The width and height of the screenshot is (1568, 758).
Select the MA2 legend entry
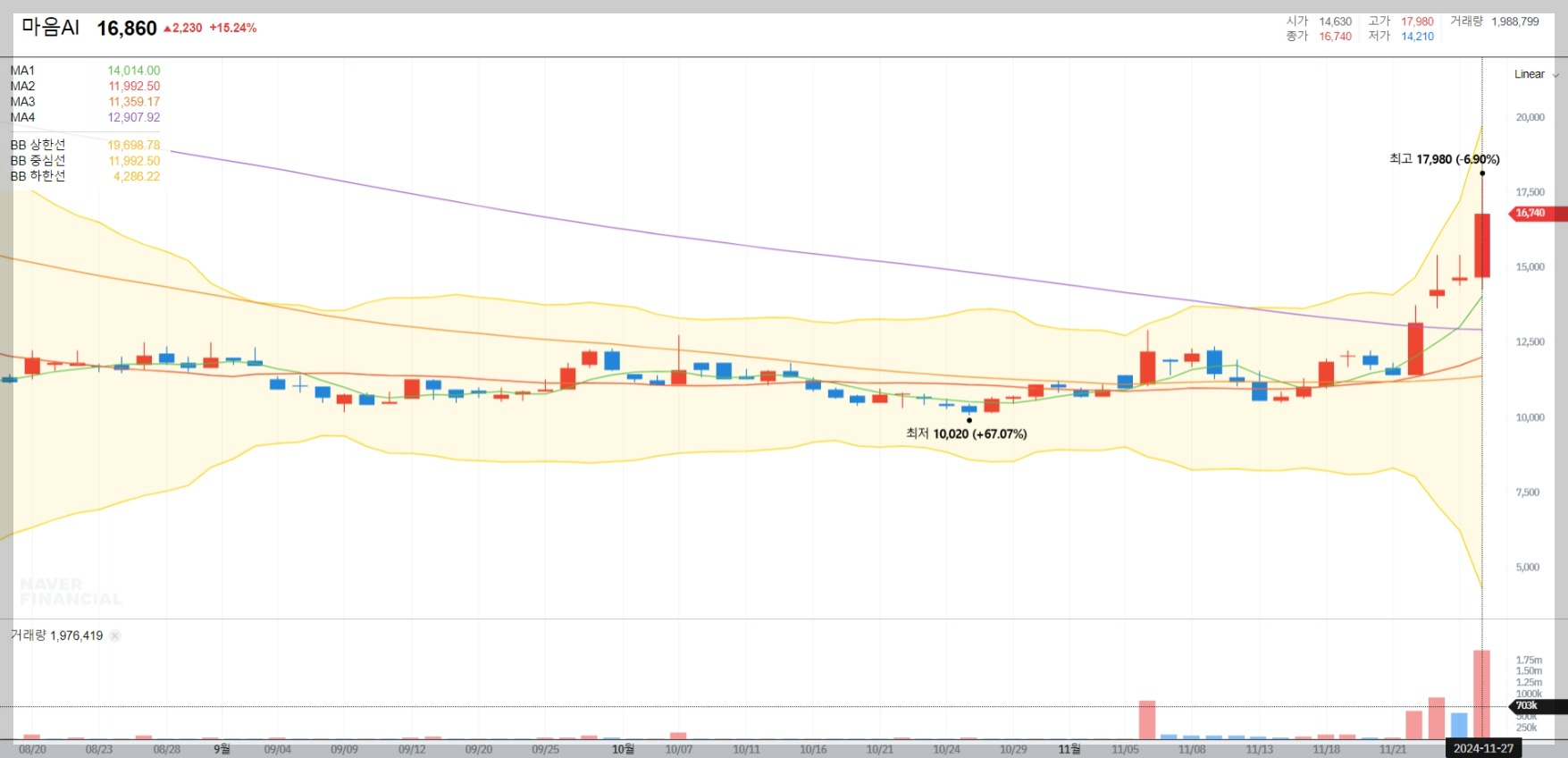[x=22, y=87]
